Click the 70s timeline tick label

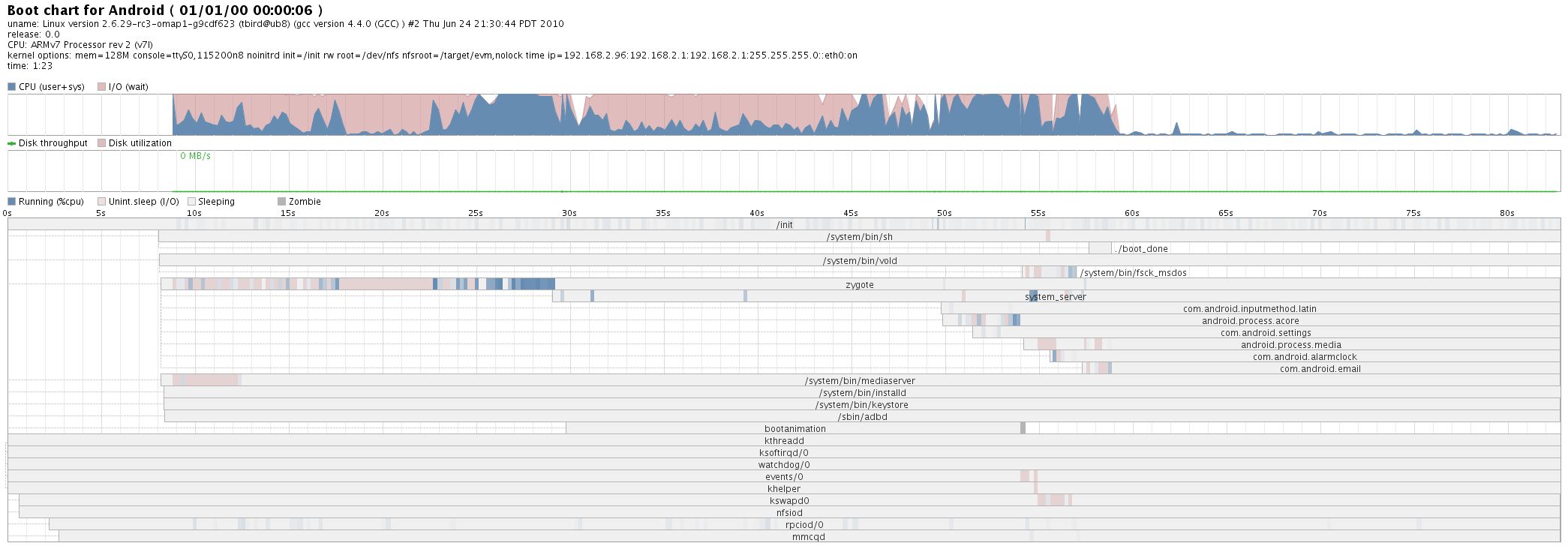click(x=1320, y=213)
